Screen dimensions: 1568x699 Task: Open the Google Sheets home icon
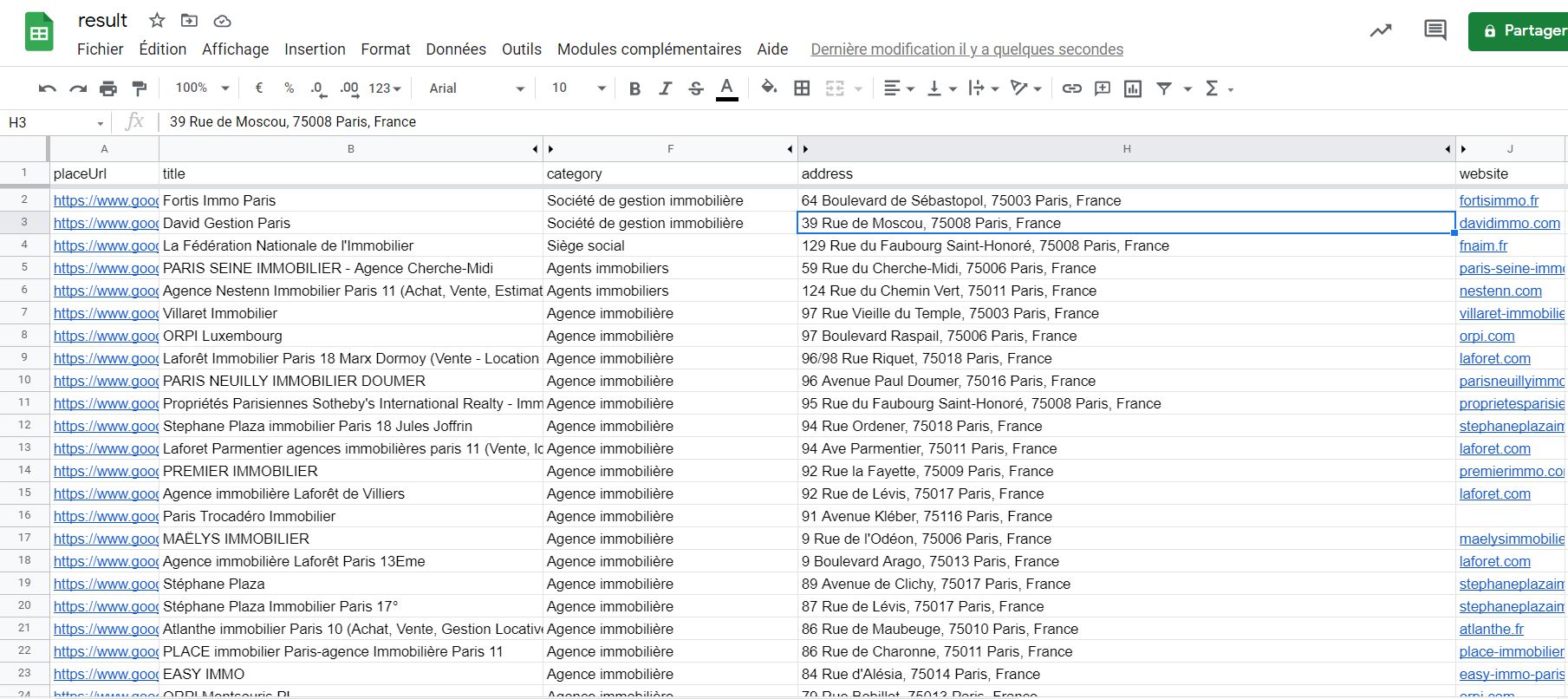pos(39,33)
